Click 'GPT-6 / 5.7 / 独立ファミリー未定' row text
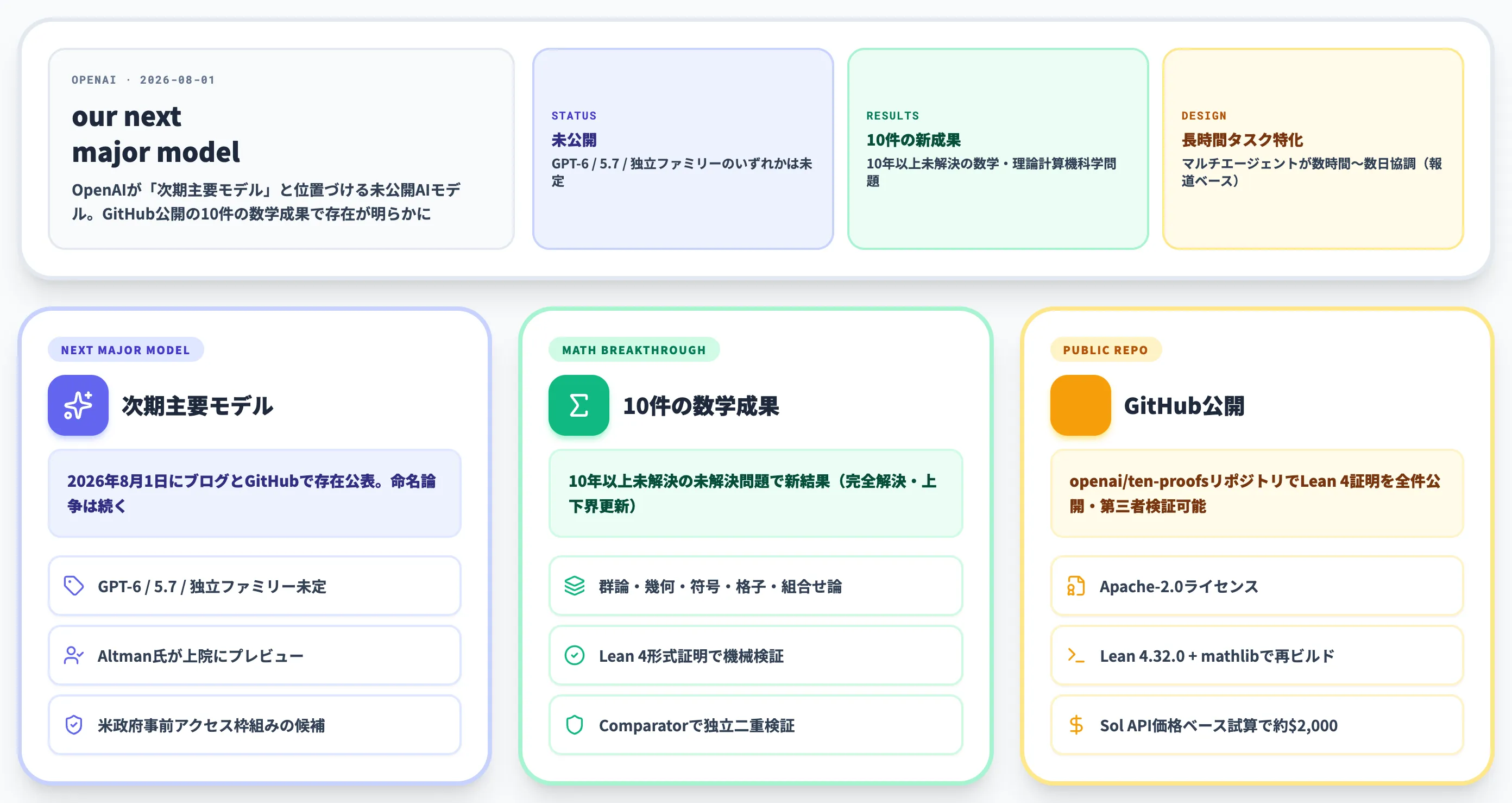1512x803 pixels. (x=212, y=586)
